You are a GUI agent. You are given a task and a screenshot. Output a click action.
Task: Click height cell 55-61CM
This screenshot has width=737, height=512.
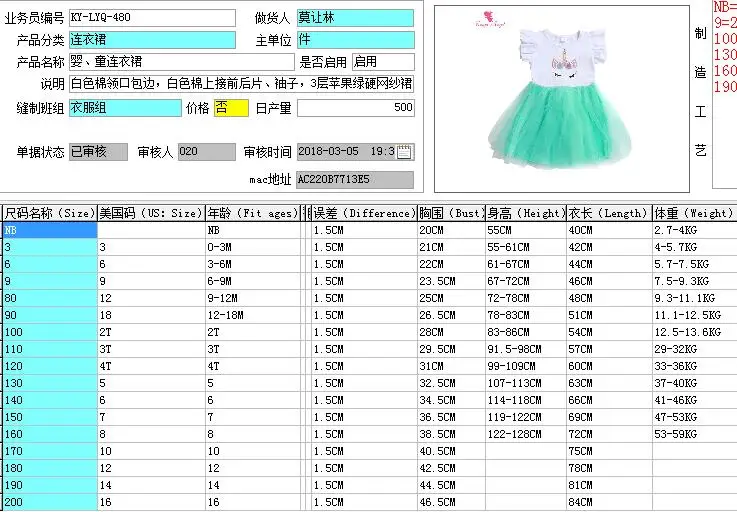526,247
